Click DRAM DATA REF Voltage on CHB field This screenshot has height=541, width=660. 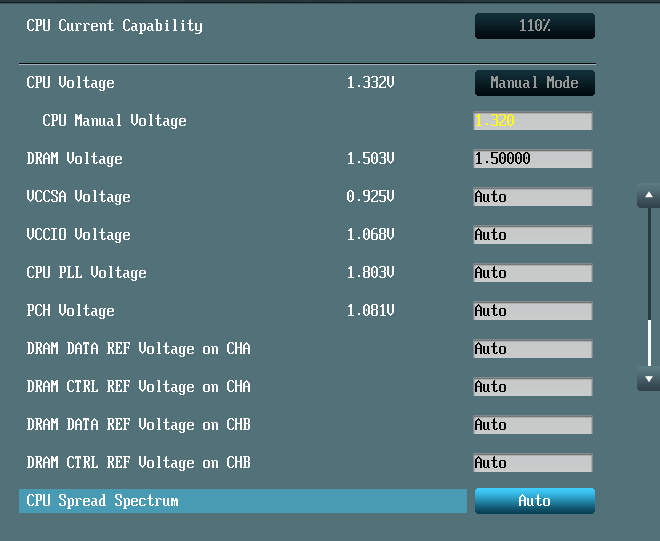(533, 425)
